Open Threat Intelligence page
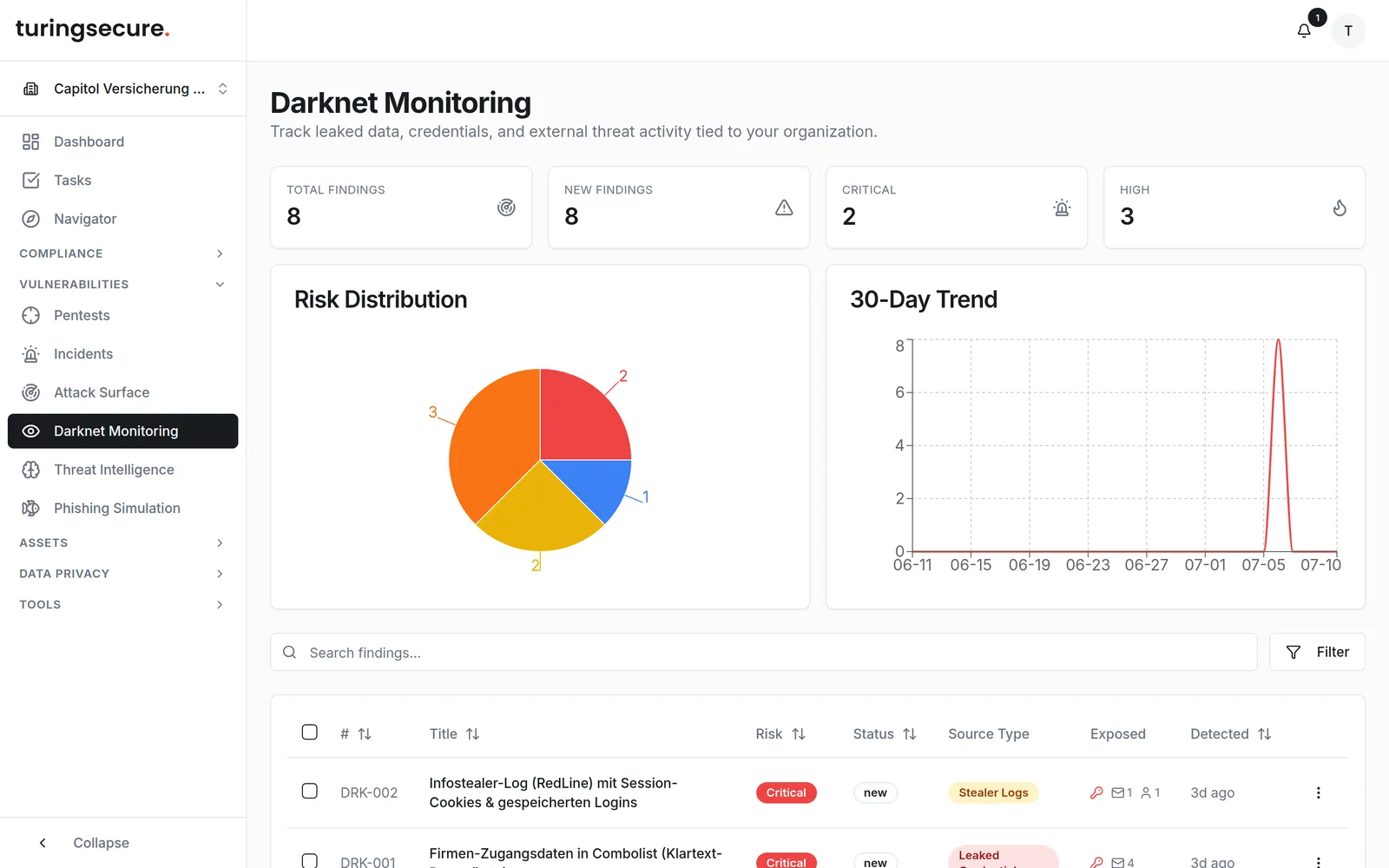The image size is (1389, 868). coord(123,470)
